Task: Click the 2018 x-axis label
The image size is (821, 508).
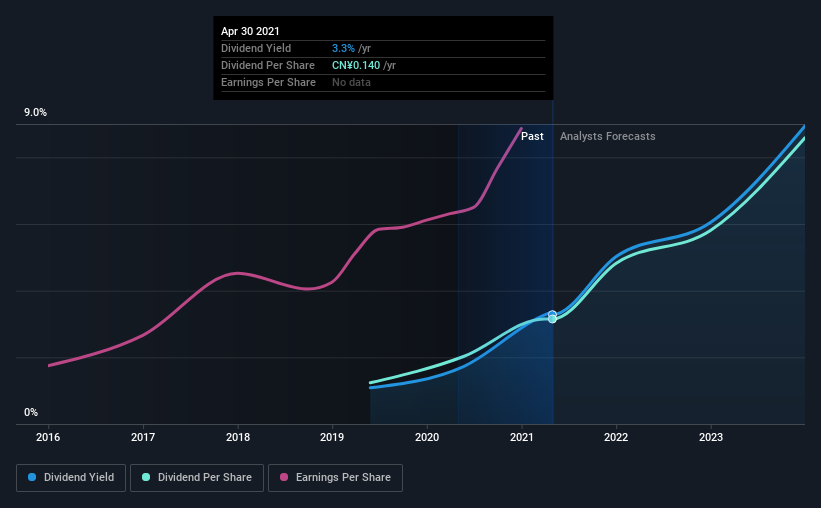Action: coord(238,437)
